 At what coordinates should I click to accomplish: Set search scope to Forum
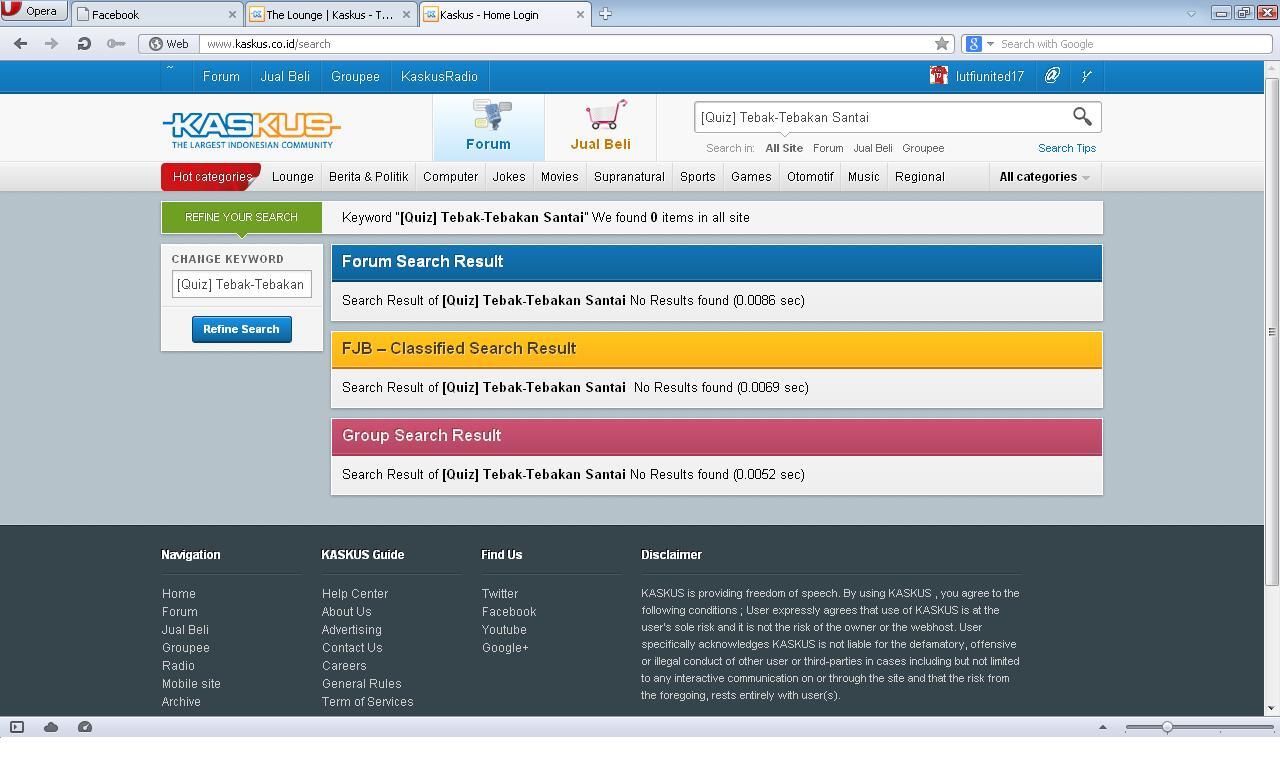click(x=828, y=148)
